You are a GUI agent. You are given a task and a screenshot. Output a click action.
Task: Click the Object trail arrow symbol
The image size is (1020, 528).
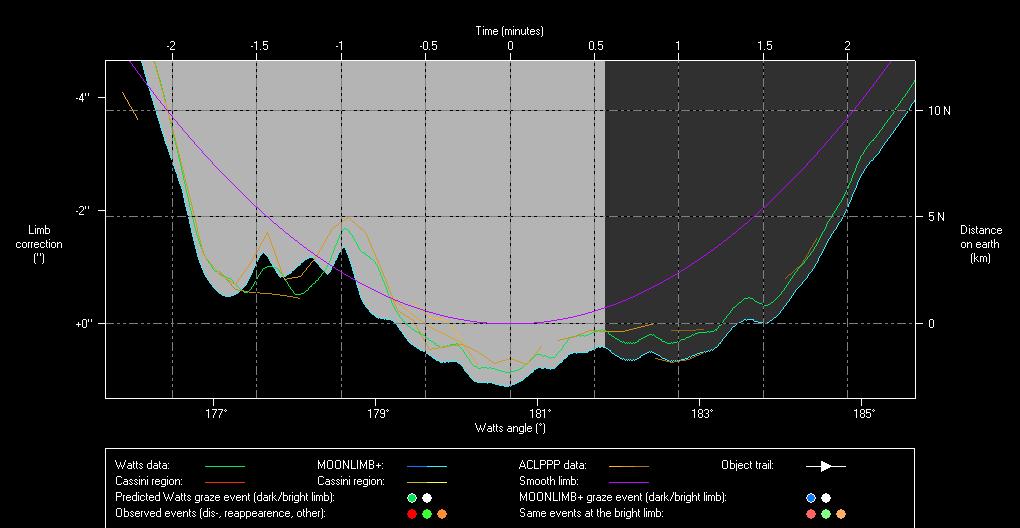pyautogui.click(x=826, y=466)
